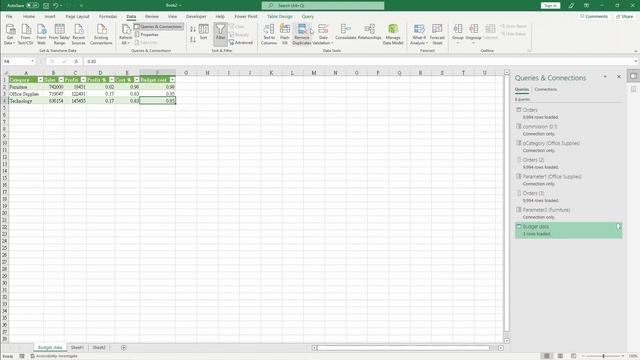Switch to the Home ribbon tab
Screen dimensions: 640x360
click(29, 16)
